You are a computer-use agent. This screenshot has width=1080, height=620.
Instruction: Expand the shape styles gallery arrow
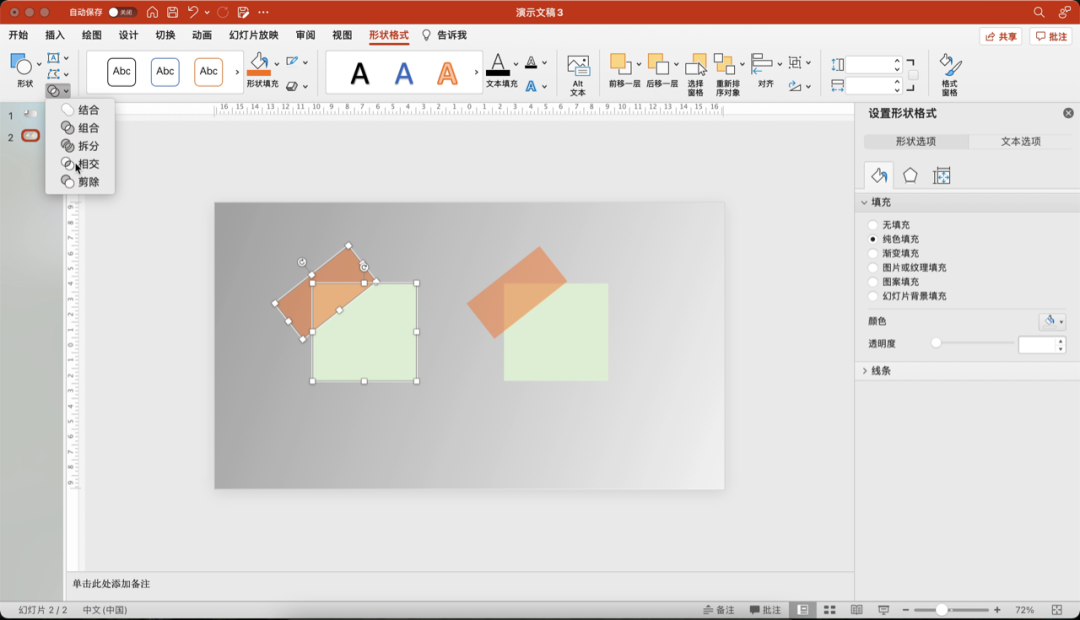click(237, 72)
